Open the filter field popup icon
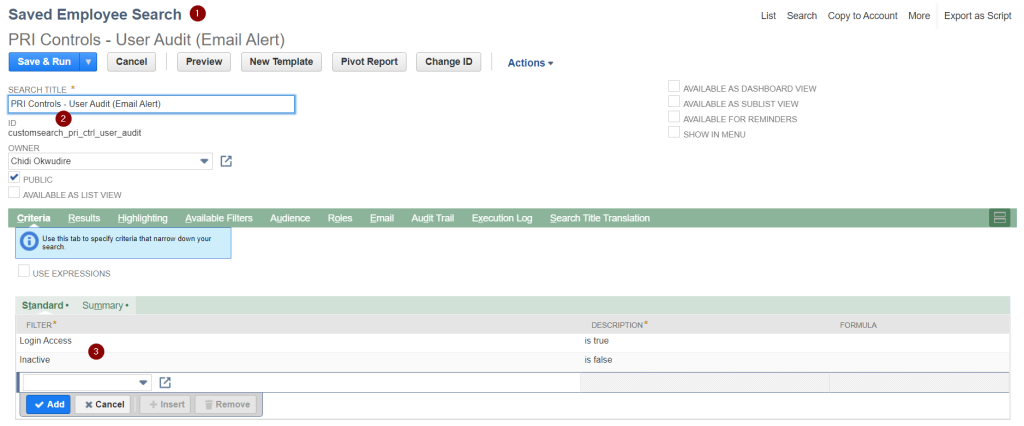Image resolution: width=1024 pixels, height=426 pixels. click(x=165, y=383)
